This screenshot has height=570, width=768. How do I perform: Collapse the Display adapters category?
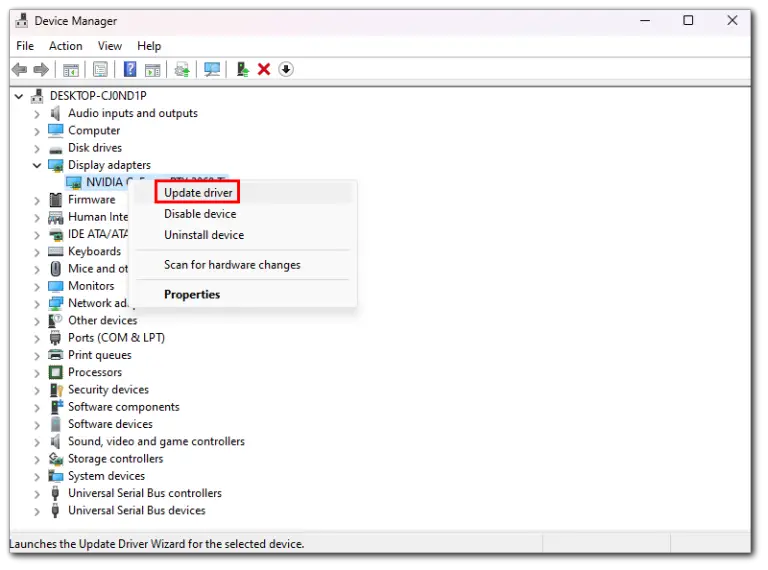click(x=37, y=165)
